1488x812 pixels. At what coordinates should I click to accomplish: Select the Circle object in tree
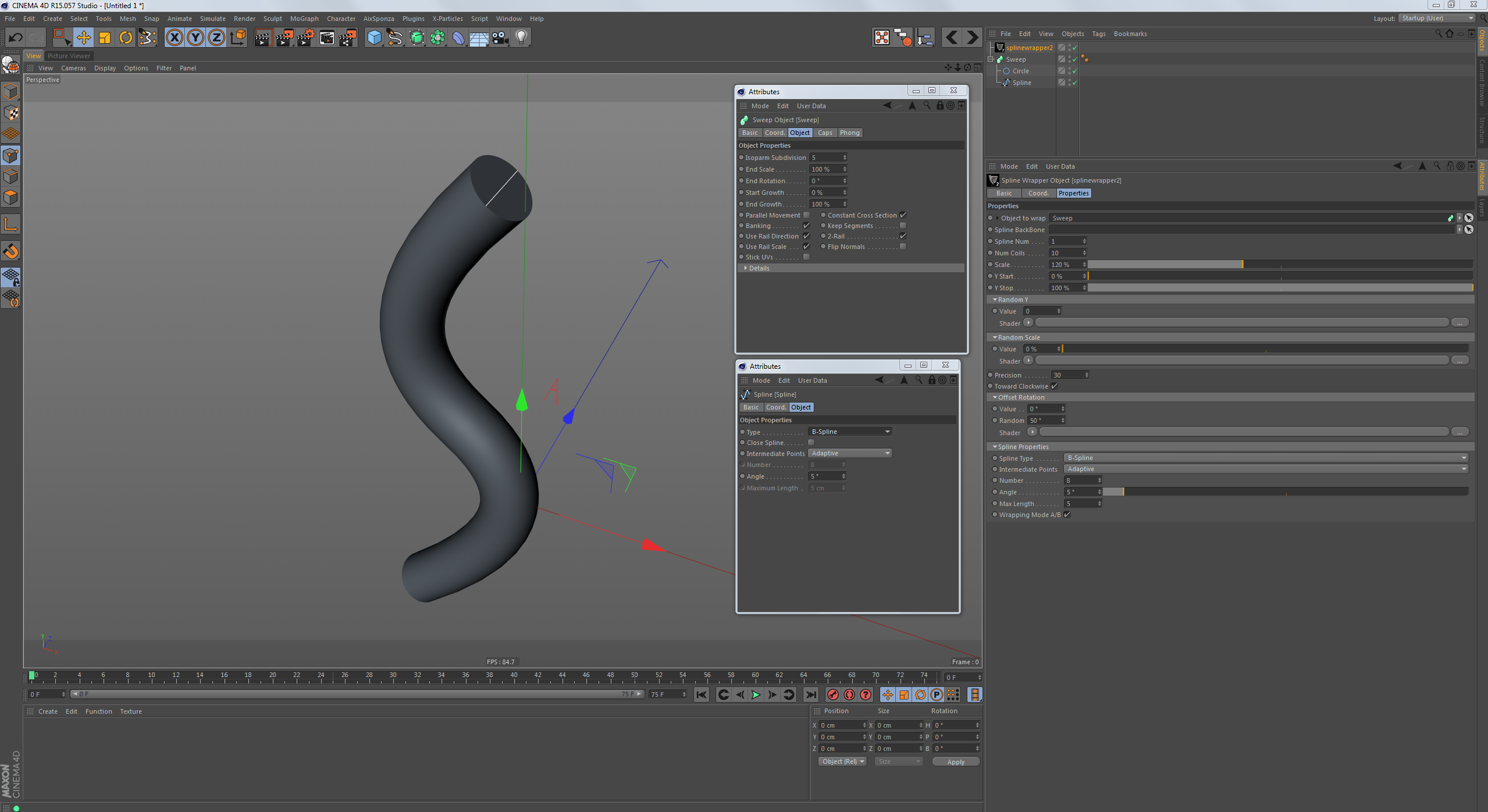point(1020,71)
